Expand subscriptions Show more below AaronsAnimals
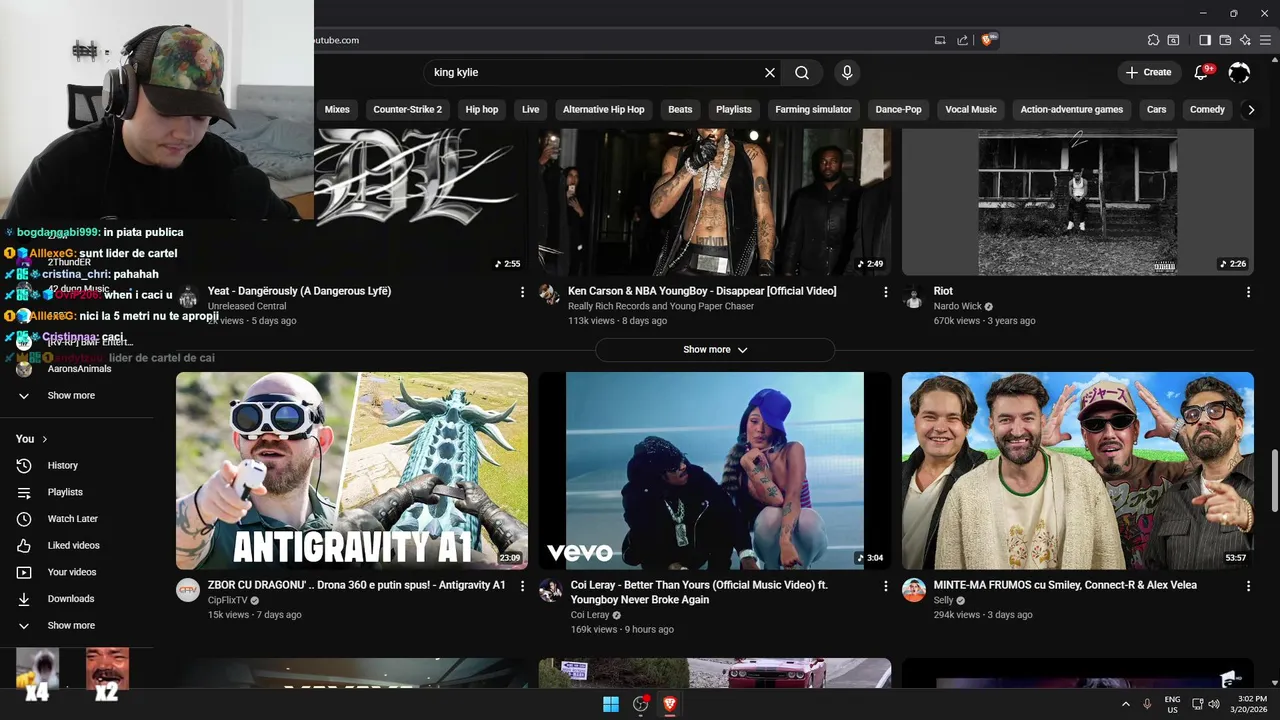This screenshot has width=1280, height=720. pyautogui.click(x=71, y=396)
